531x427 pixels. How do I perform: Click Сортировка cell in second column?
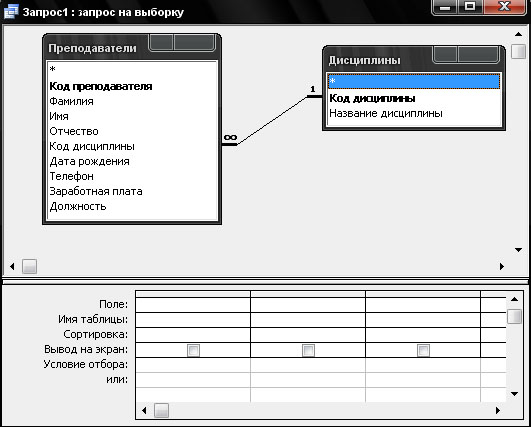click(308, 335)
